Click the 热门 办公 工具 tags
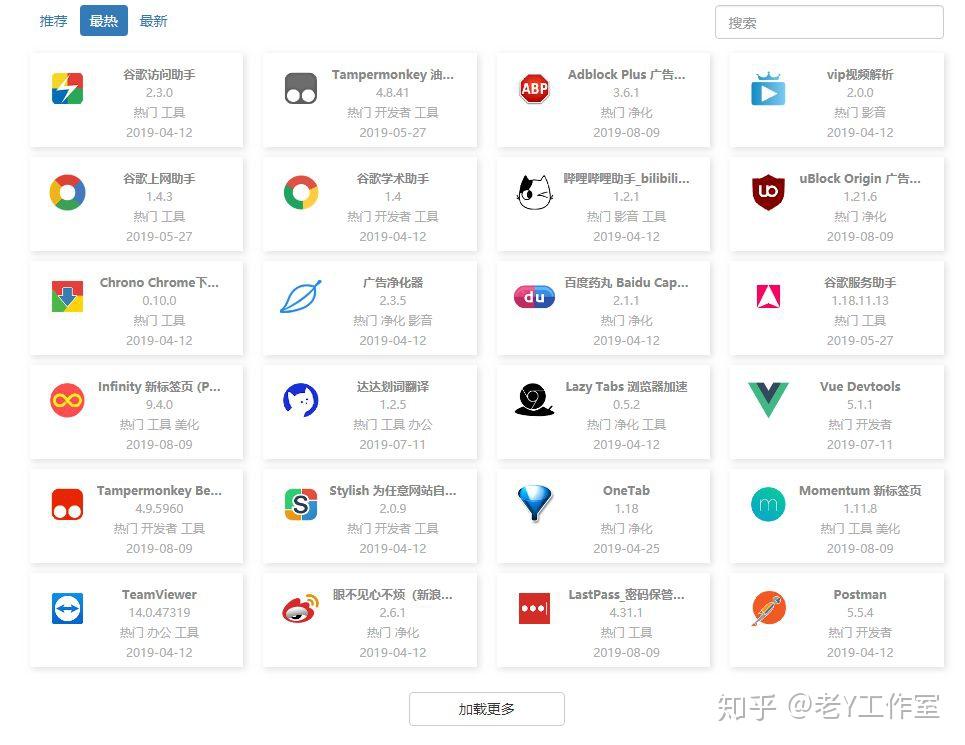 (159, 632)
